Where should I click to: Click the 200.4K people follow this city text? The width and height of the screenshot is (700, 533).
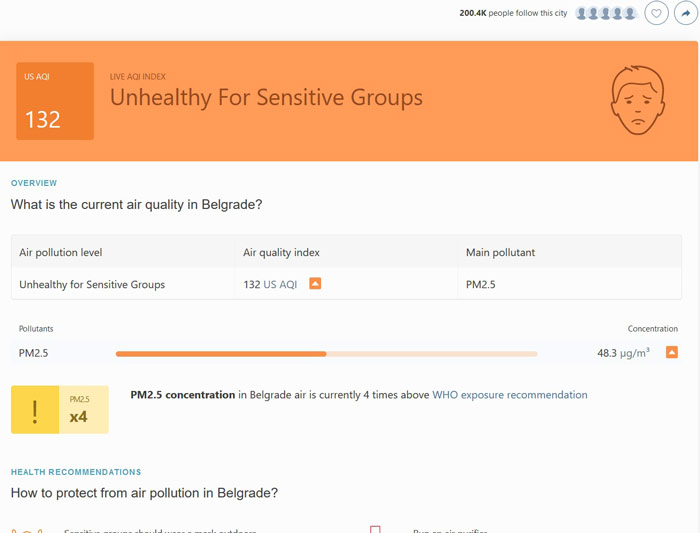coord(513,13)
